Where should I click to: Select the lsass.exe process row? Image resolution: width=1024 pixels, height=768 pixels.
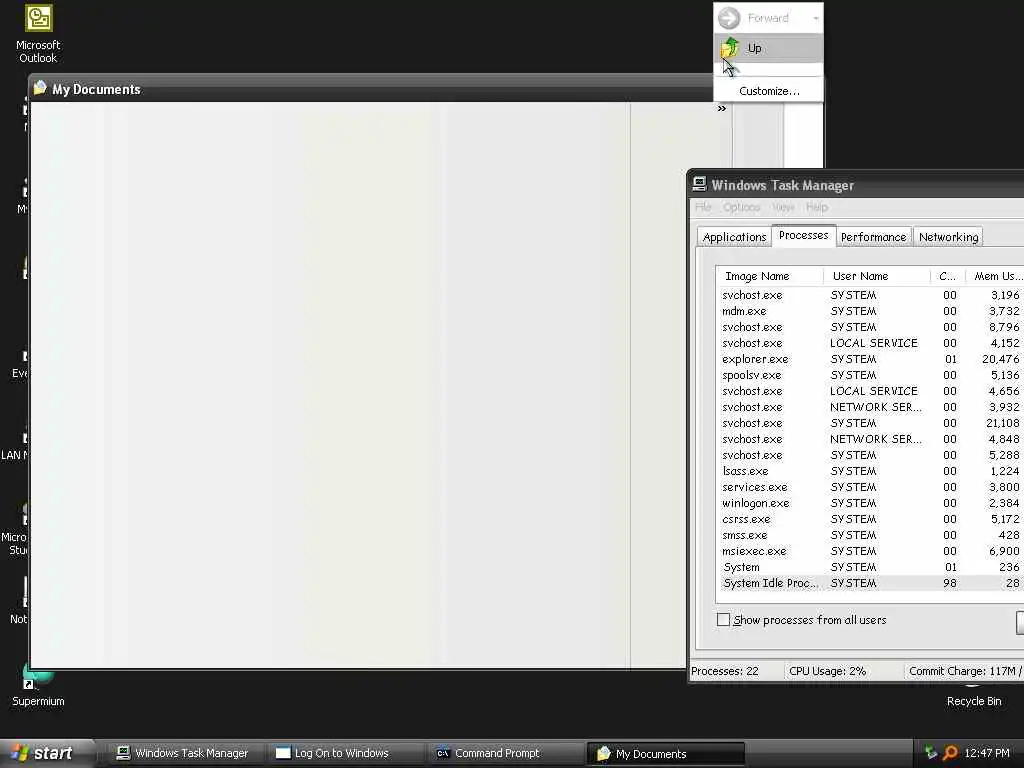tap(871, 471)
